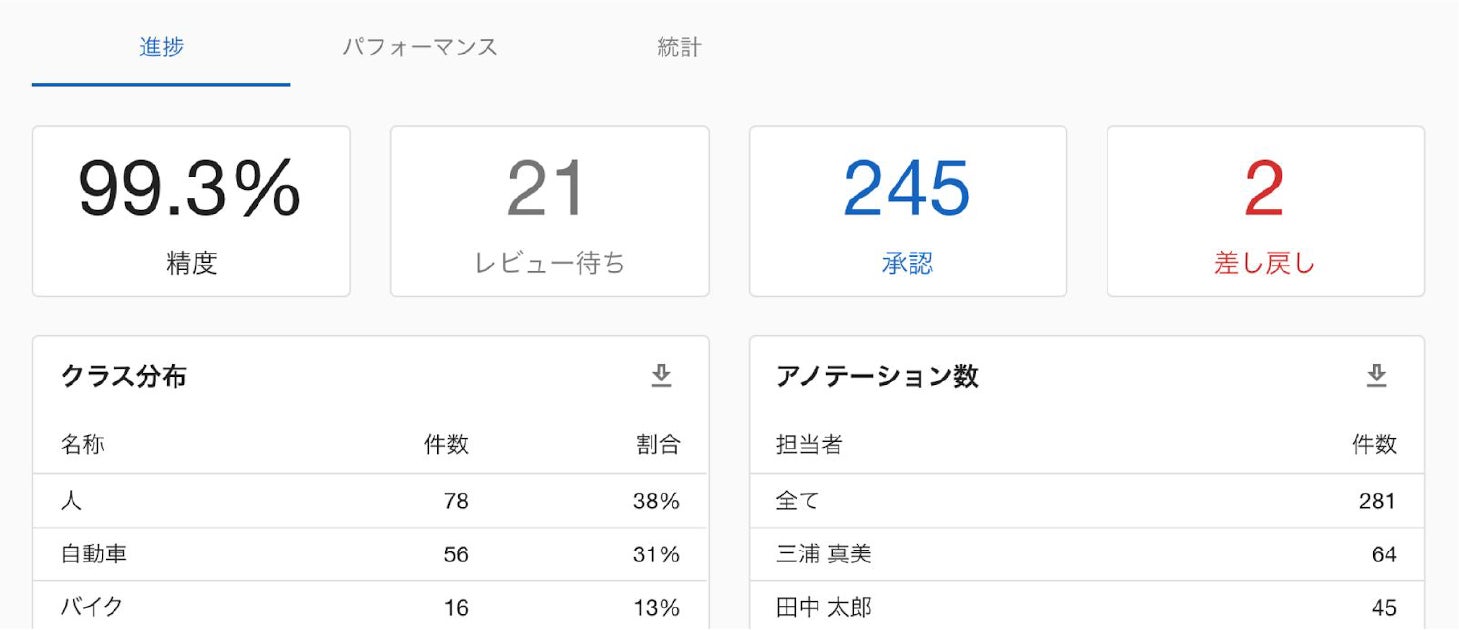Image resolution: width=1459 pixels, height=630 pixels.
Task: Click the 担当者 column header
Action: 809,445
